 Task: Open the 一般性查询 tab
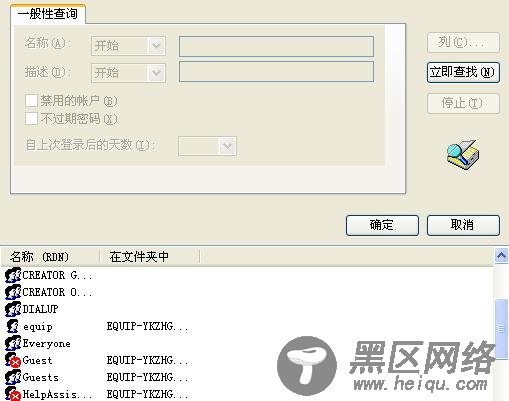pyautogui.click(x=48, y=14)
